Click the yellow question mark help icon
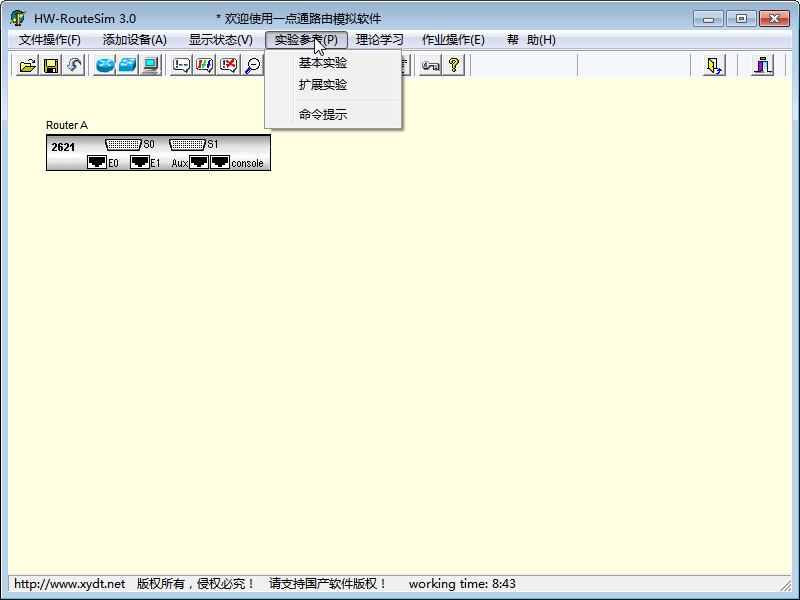Image resolution: width=800 pixels, height=600 pixels. (x=454, y=65)
